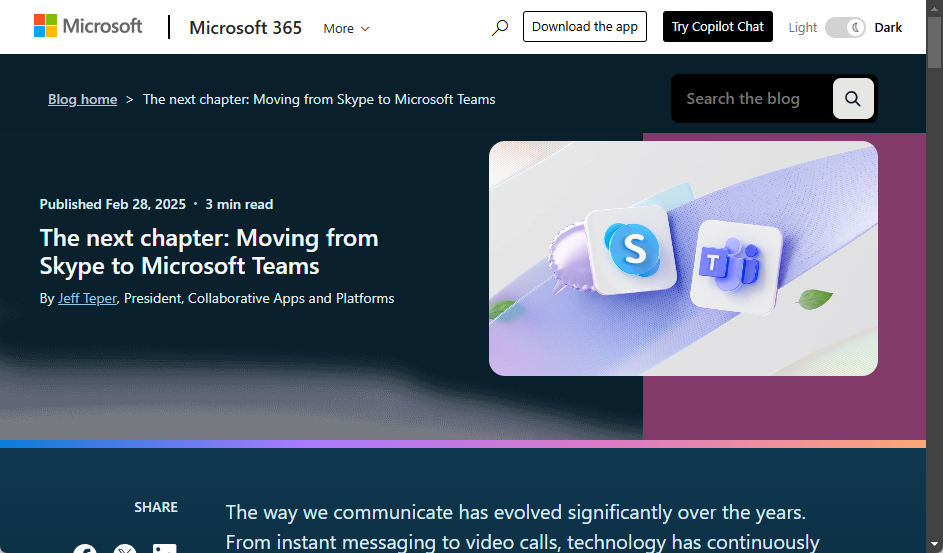Open Microsoft 365 home link
Image resolution: width=943 pixels, height=553 pixels.
click(245, 28)
